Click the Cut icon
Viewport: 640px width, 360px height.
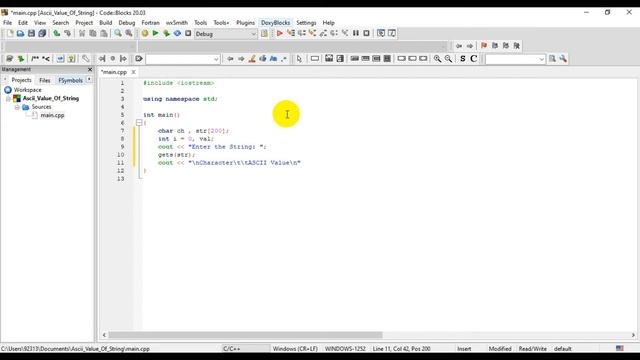tap(82, 33)
